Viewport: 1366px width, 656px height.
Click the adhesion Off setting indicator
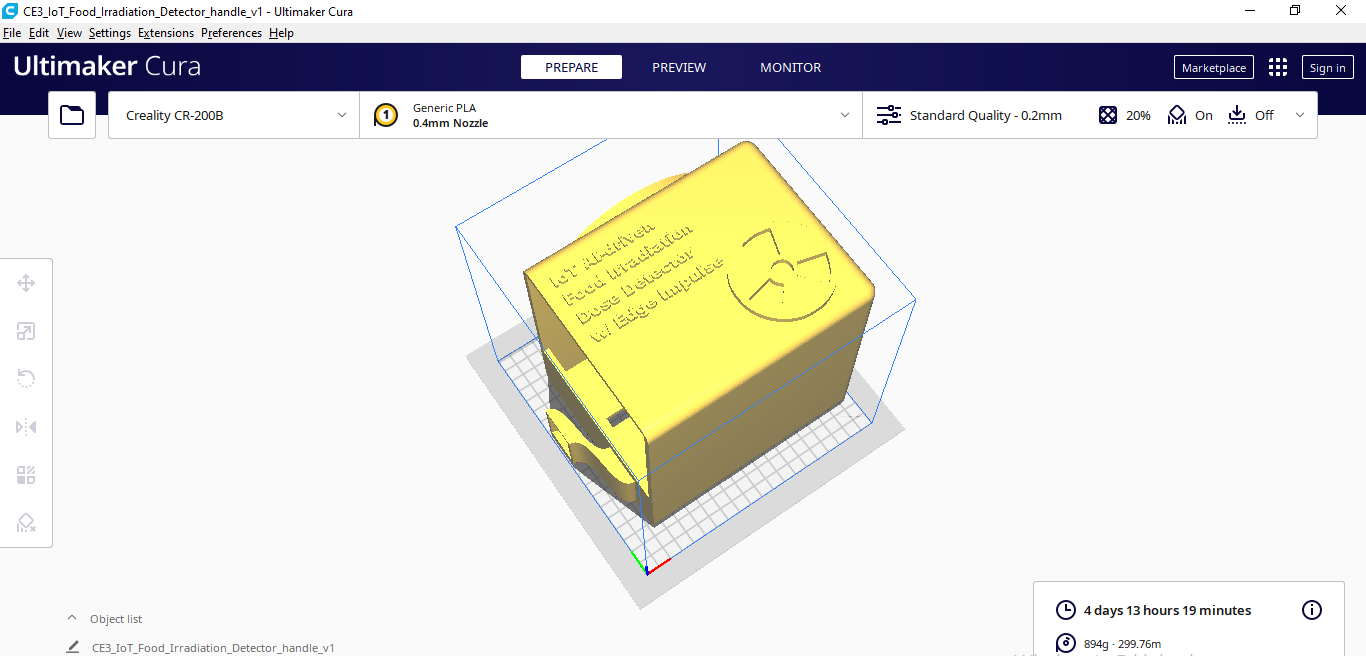coord(1251,115)
